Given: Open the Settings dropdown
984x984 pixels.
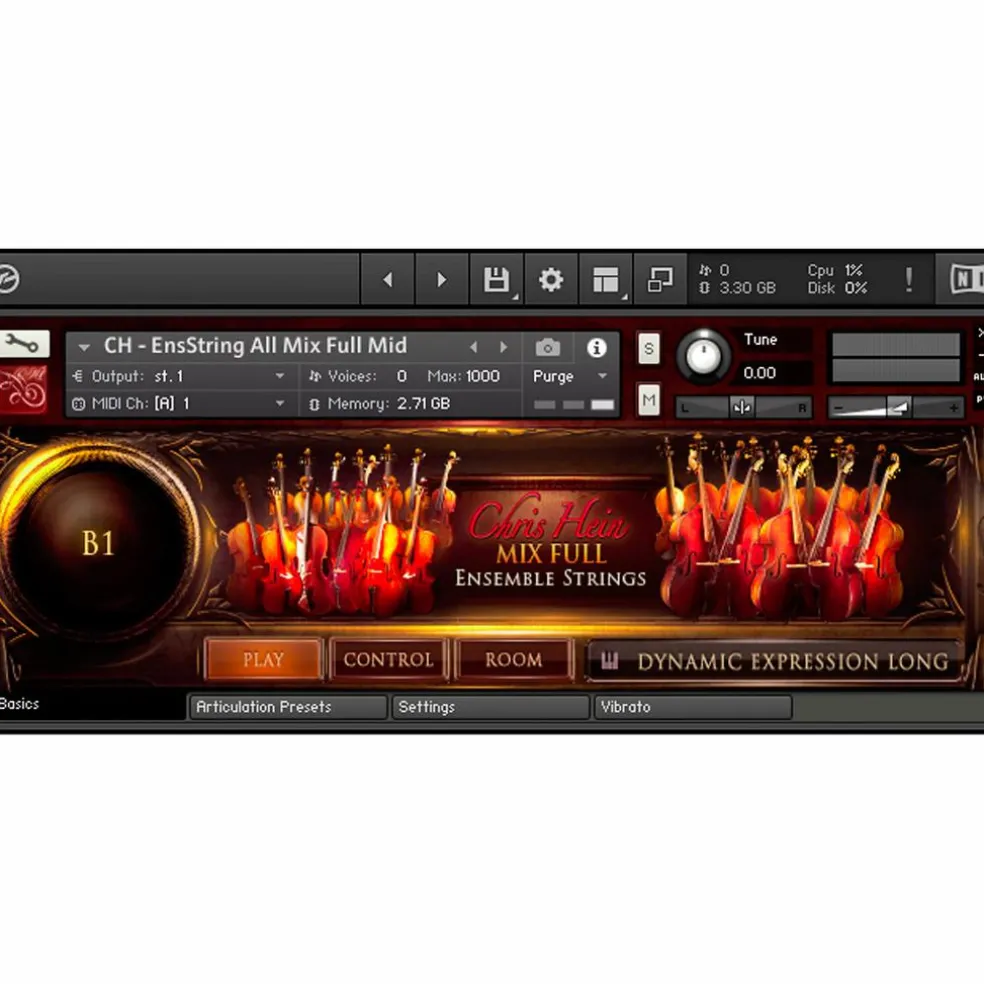Looking at the screenshot, I should [x=490, y=707].
